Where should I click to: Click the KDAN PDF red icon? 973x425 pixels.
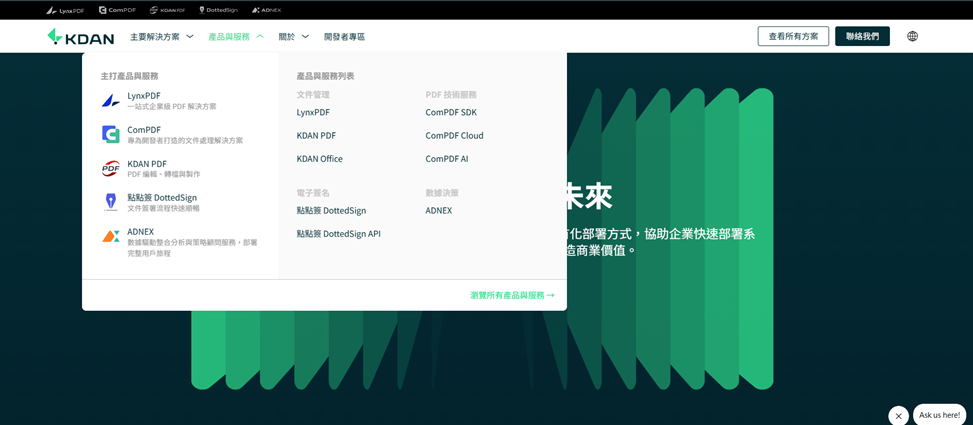[110, 168]
